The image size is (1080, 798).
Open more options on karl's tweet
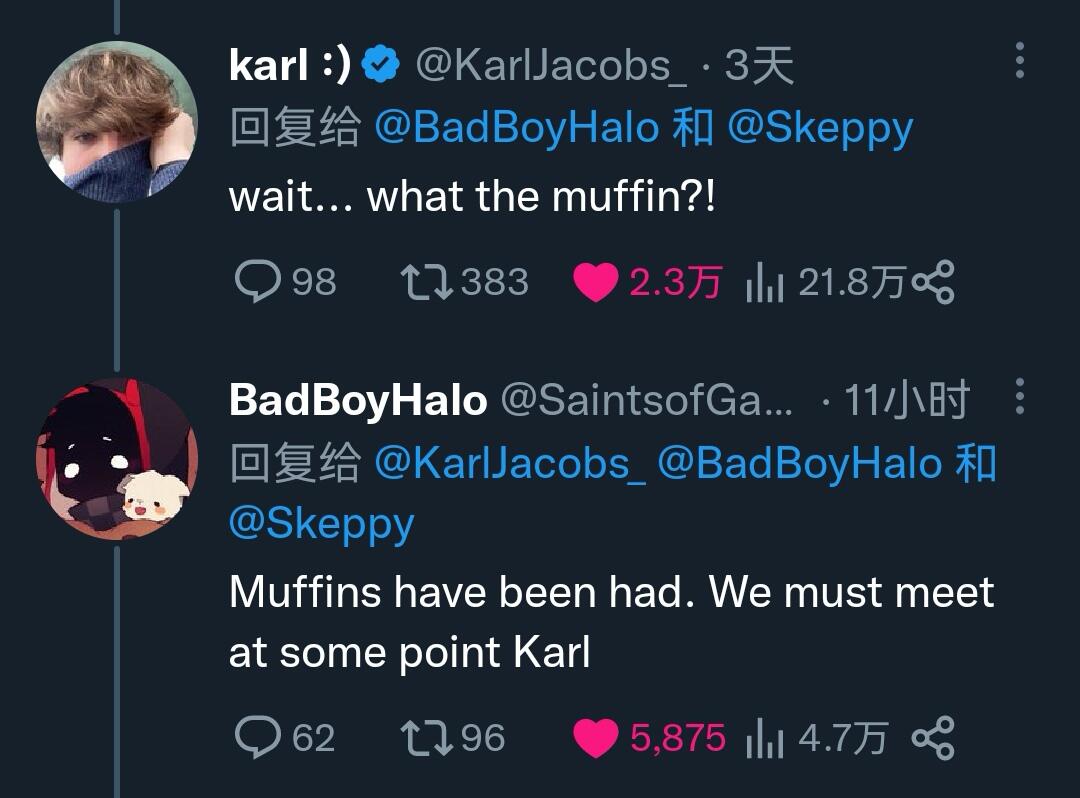tap(1020, 61)
